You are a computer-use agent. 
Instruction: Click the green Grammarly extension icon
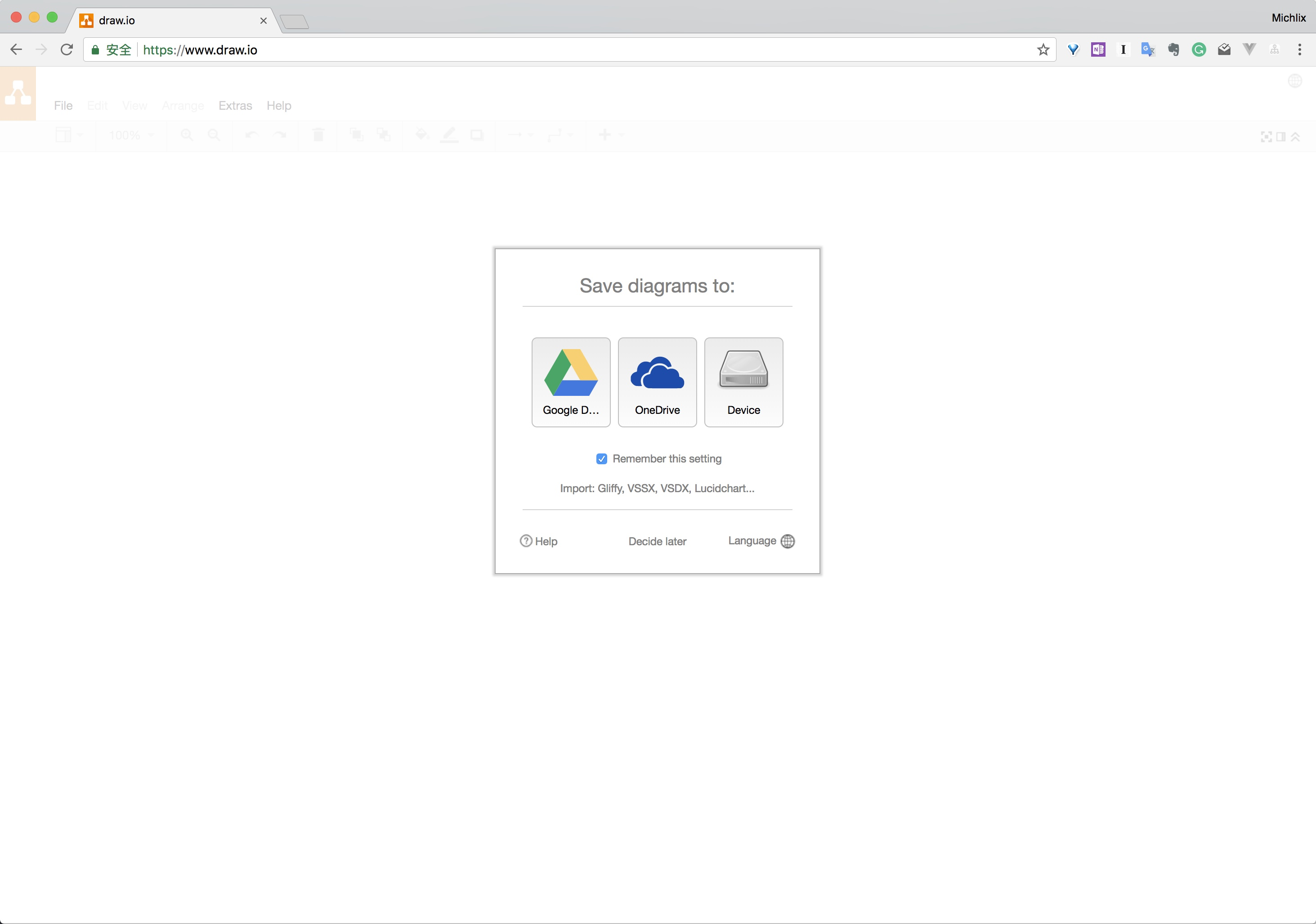coord(1199,50)
